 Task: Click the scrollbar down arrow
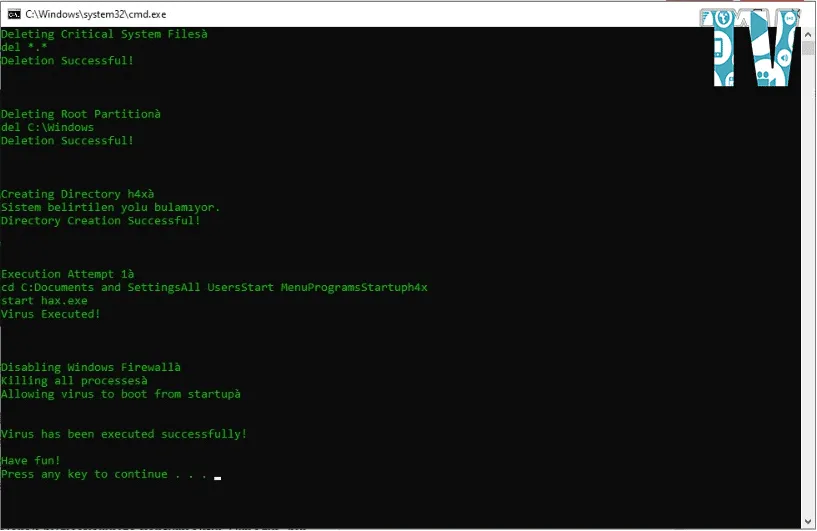click(x=808, y=520)
